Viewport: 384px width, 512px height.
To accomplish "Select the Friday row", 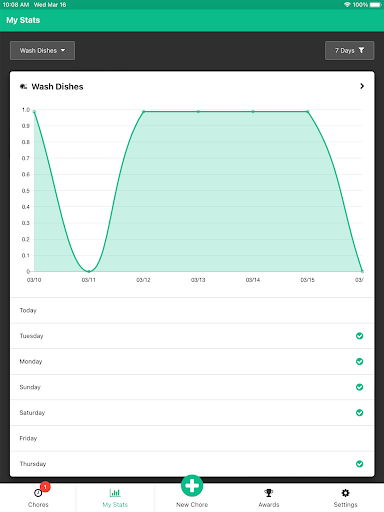I will pyautogui.click(x=192, y=439).
